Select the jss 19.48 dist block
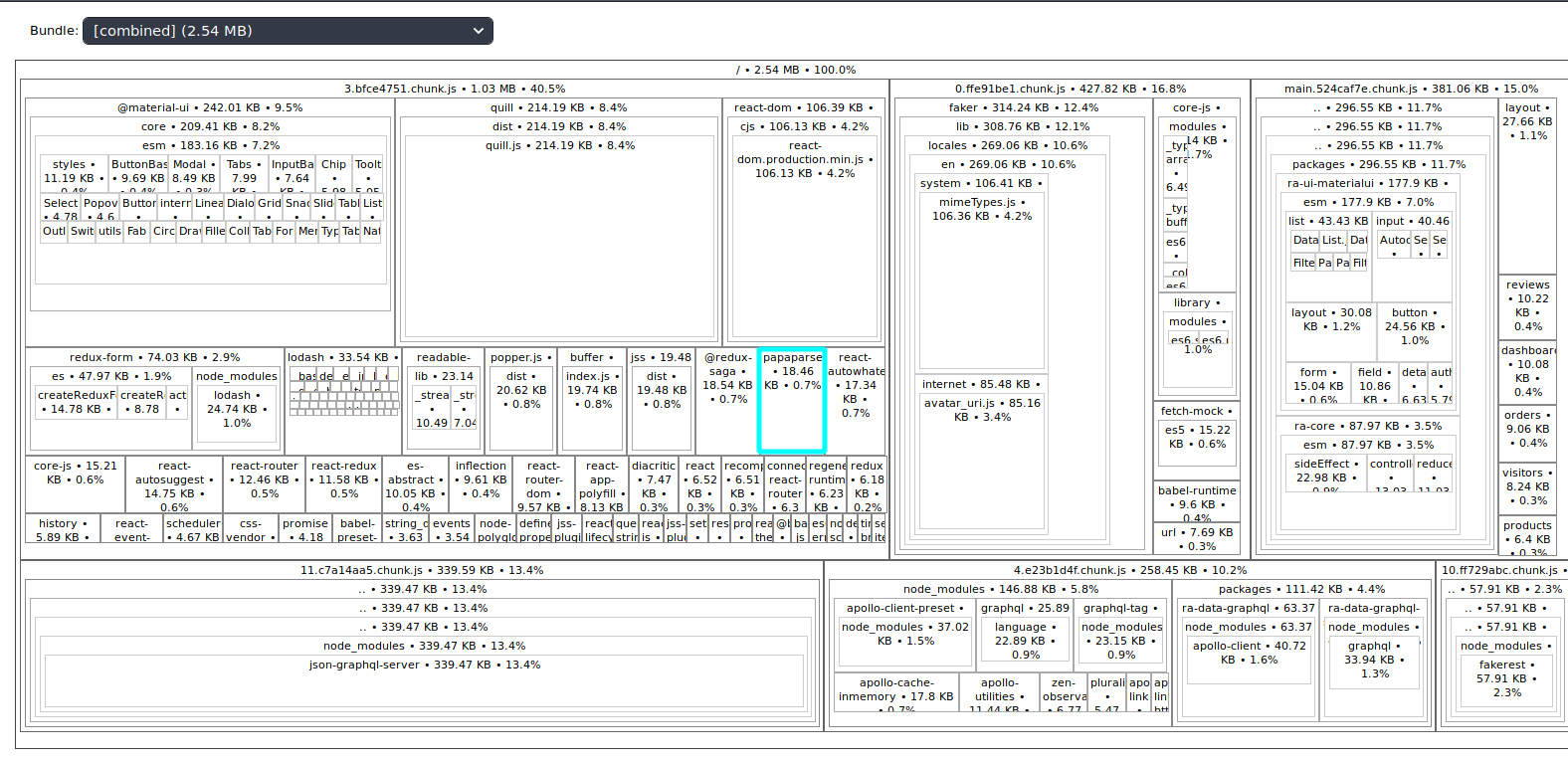This screenshot has width=1568, height=763. click(x=661, y=408)
